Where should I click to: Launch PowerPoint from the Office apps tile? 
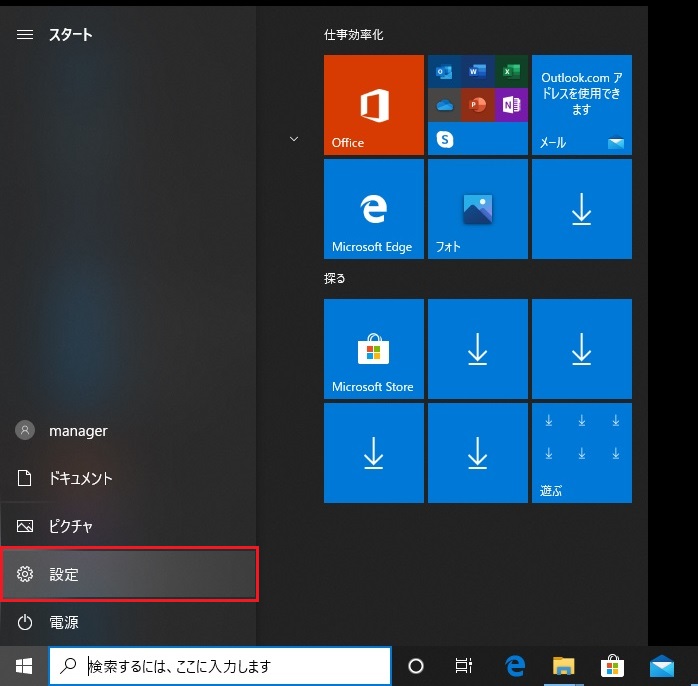pyautogui.click(x=478, y=105)
